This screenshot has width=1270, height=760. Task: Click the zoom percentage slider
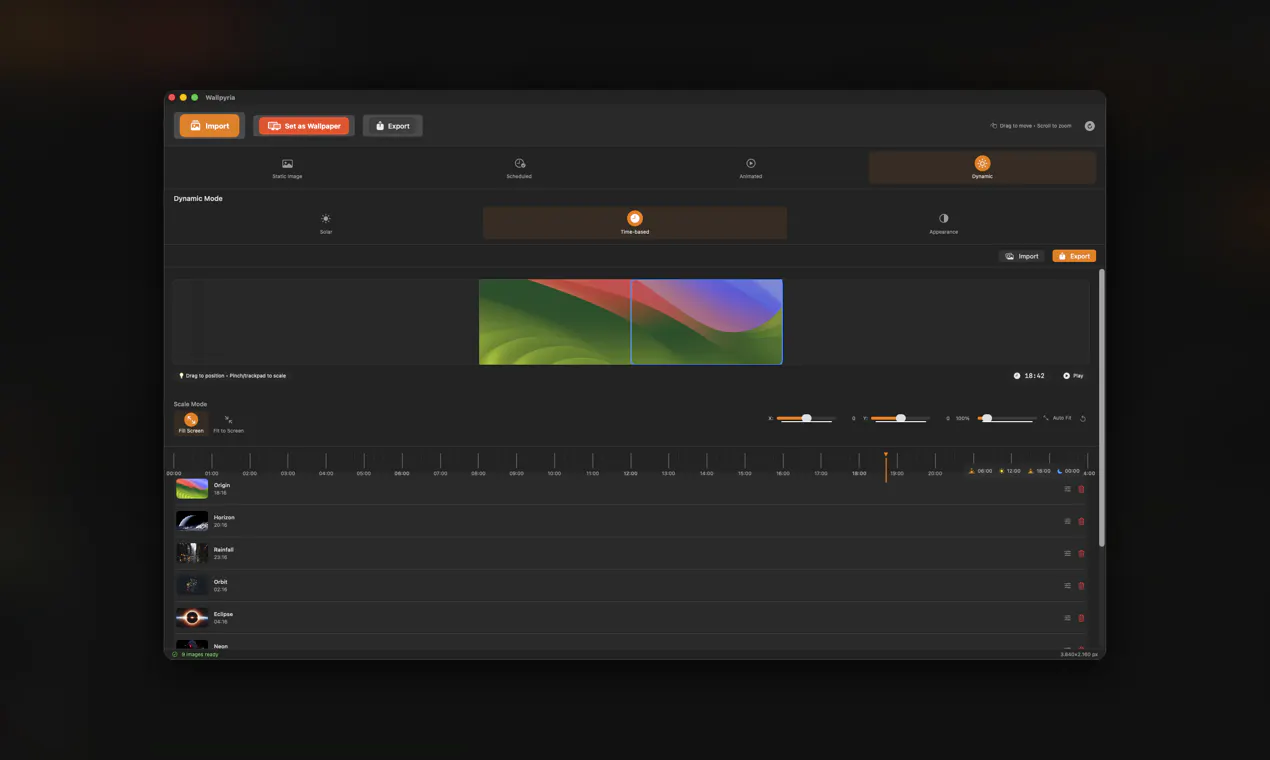pyautogui.click(x=1006, y=418)
